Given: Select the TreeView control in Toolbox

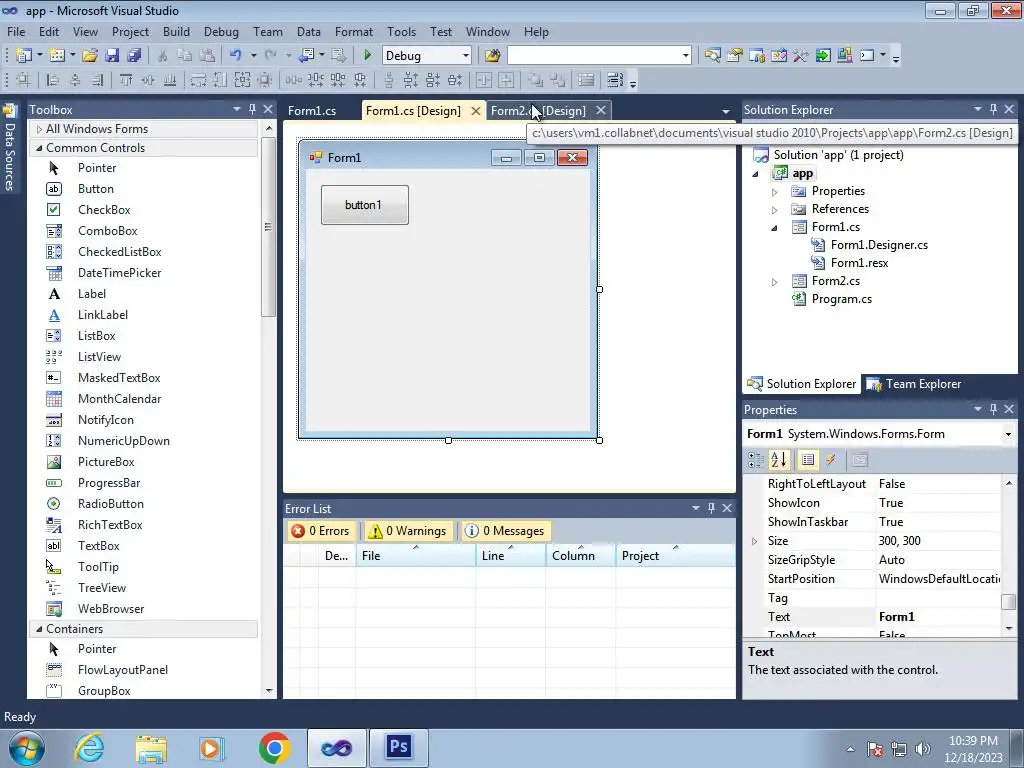Looking at the screenshot, I should coord(101,588).
